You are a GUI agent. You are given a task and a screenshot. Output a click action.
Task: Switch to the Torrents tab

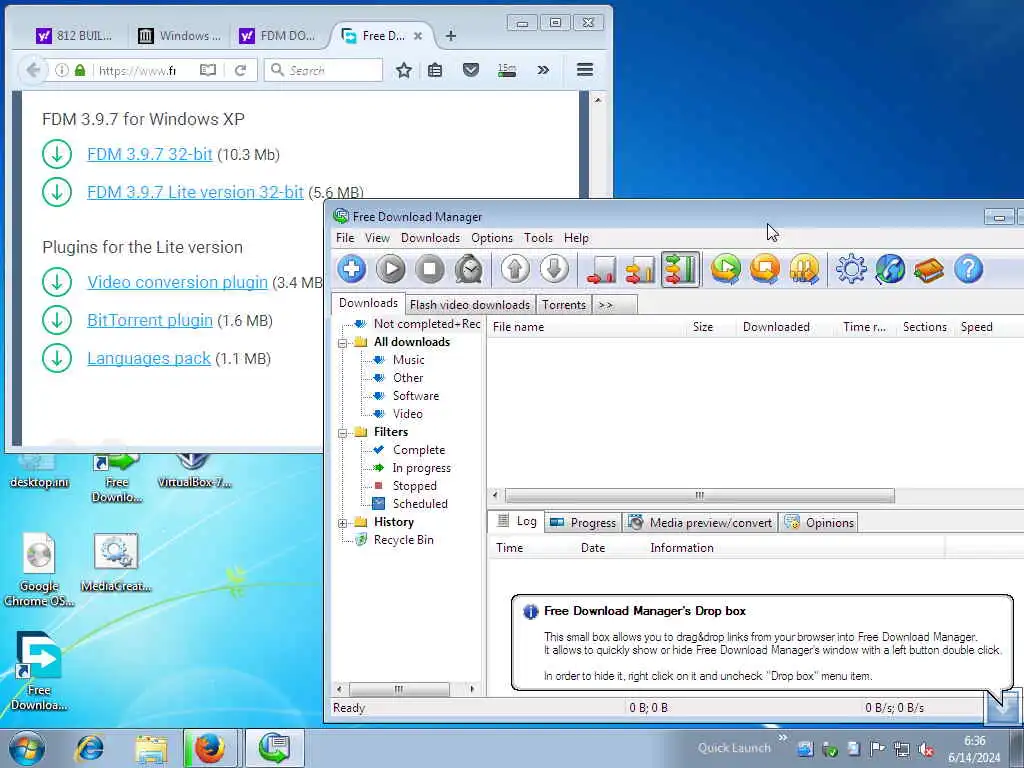564,305
